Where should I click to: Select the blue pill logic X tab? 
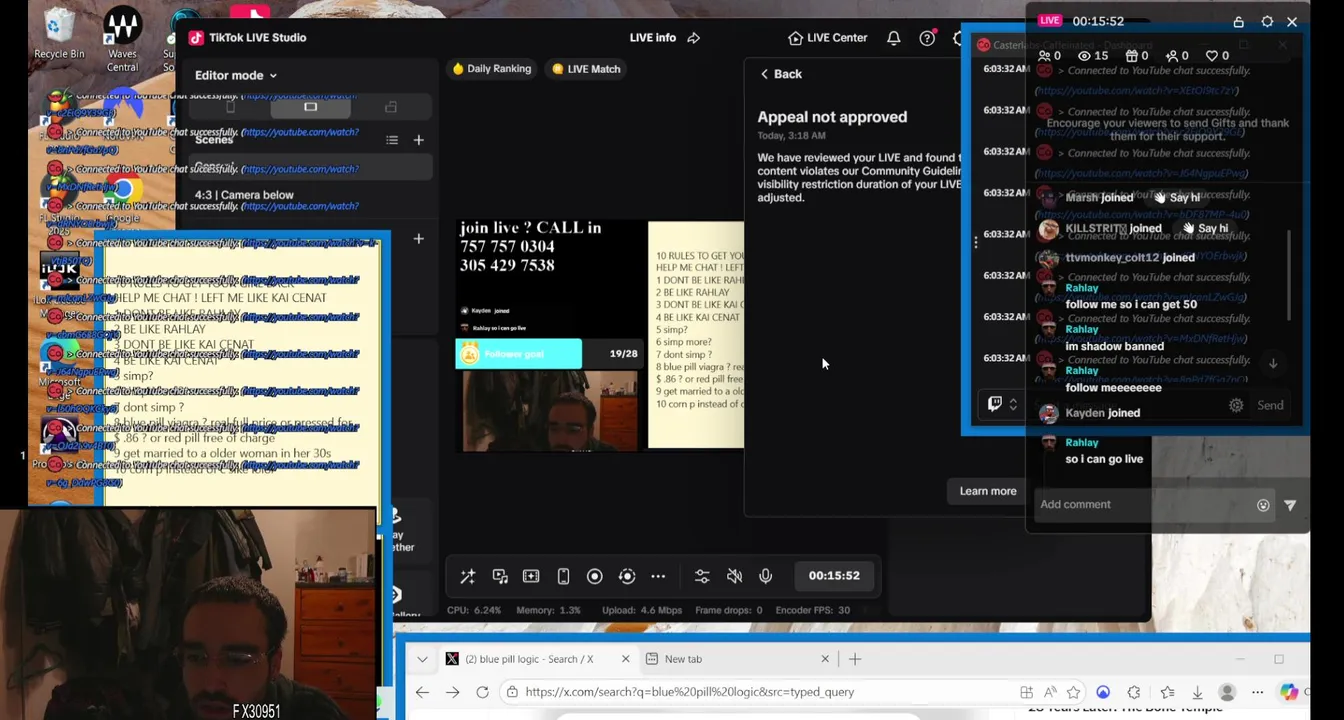pyautogui.click(x=528, y=659)
